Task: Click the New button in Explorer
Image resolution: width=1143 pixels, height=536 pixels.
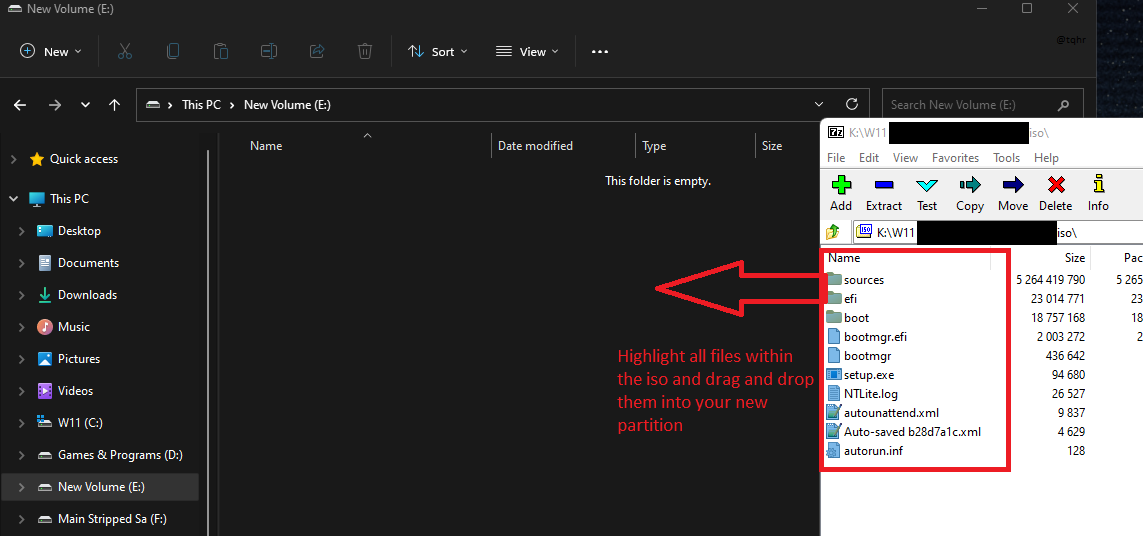Action: tap(50, 51)
